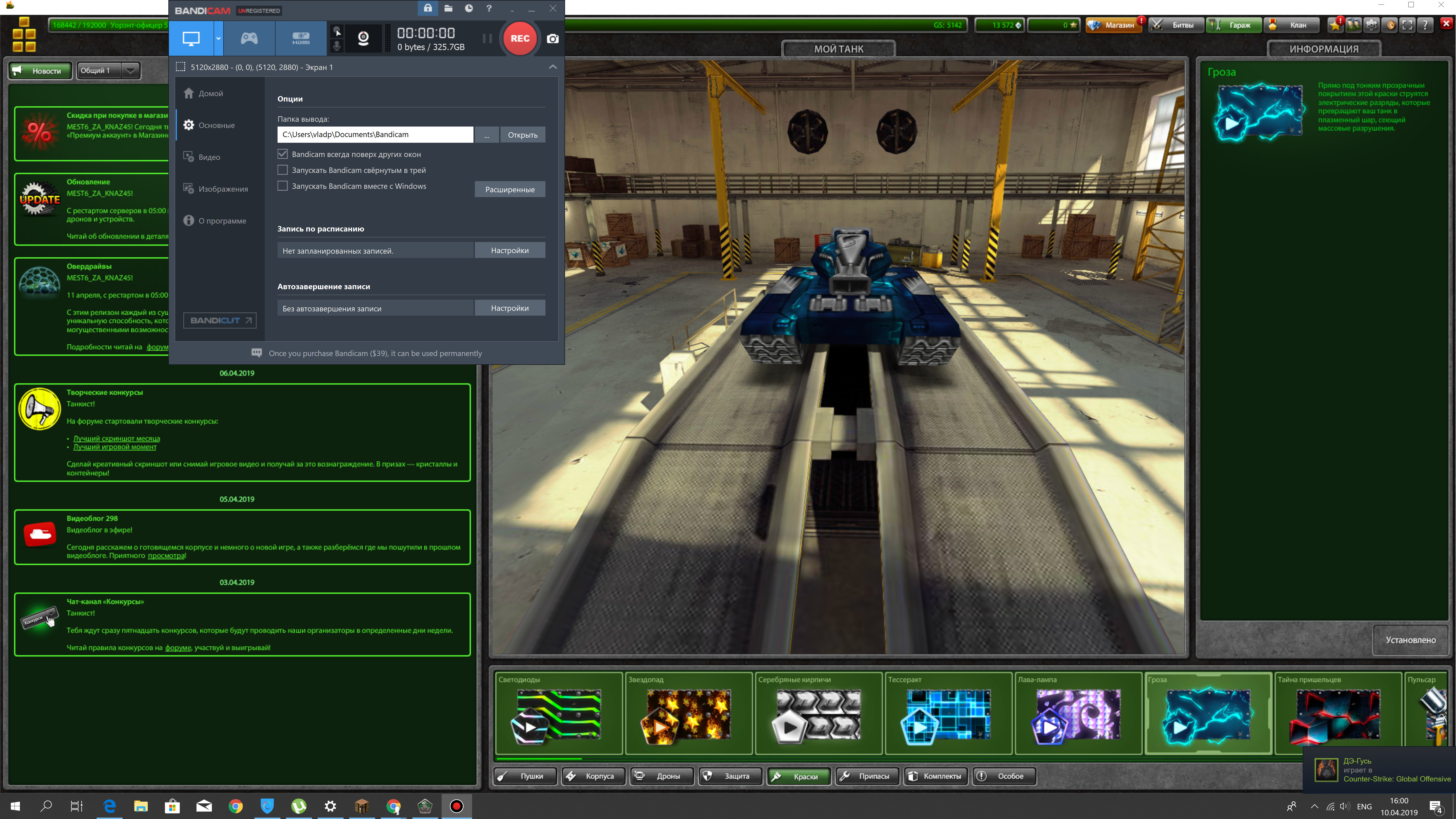Click the red game exit button
The height and width of the screenshot is (819, 1456).
click(1446, 24)
